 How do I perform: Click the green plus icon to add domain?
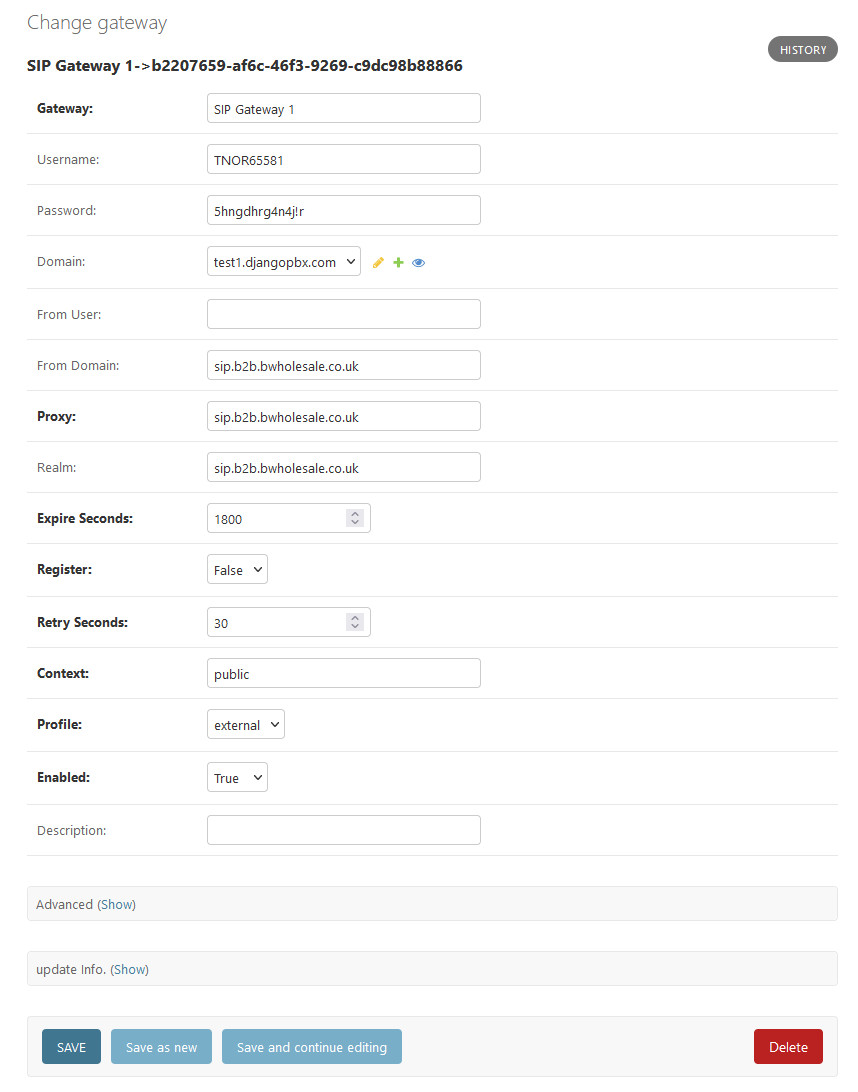(x=398, y=263)
